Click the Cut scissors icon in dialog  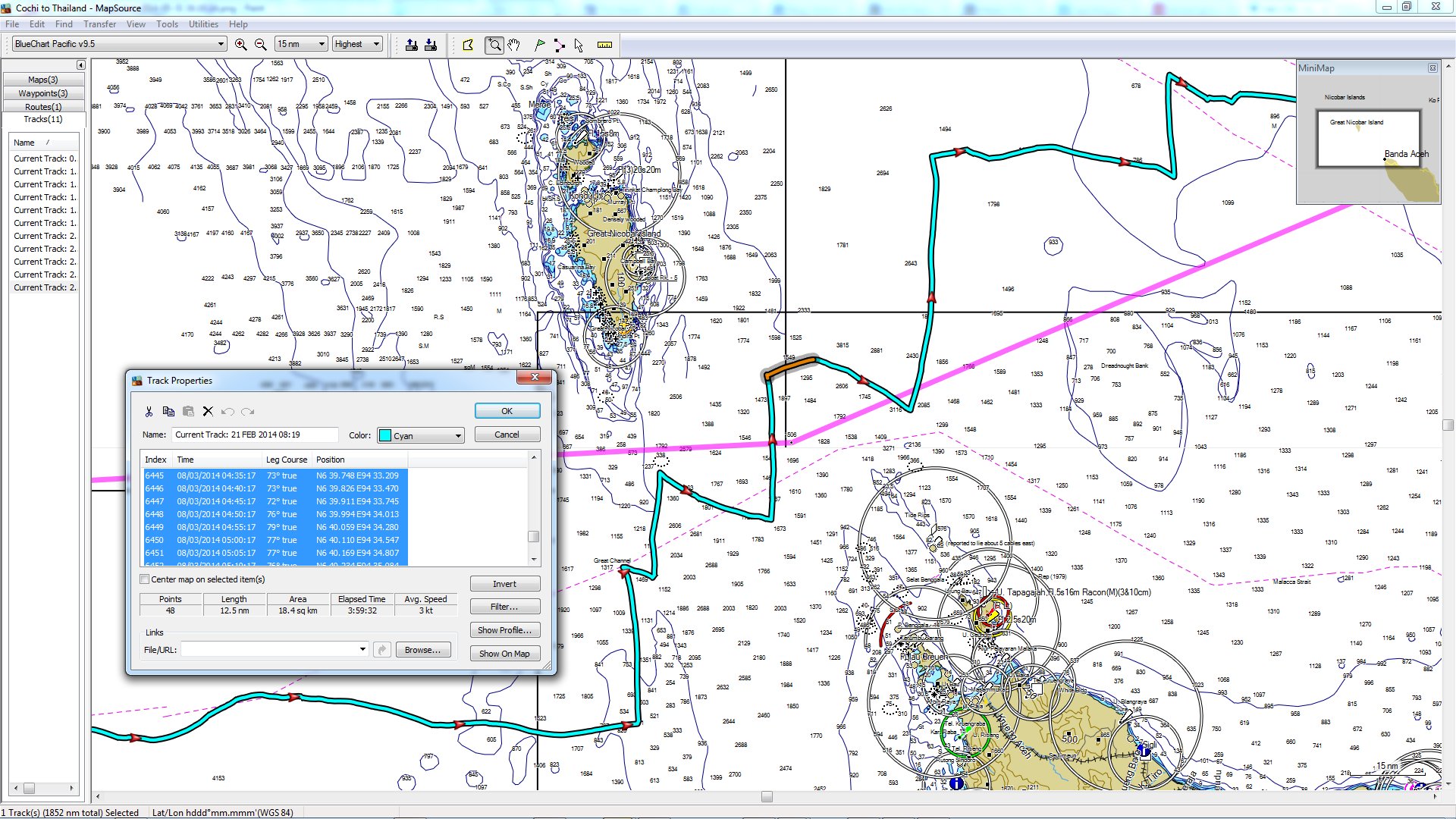coord(149,412)
